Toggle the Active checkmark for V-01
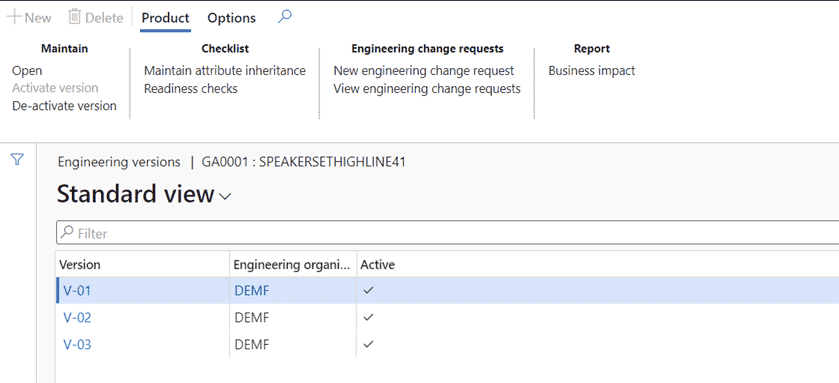 368,290
